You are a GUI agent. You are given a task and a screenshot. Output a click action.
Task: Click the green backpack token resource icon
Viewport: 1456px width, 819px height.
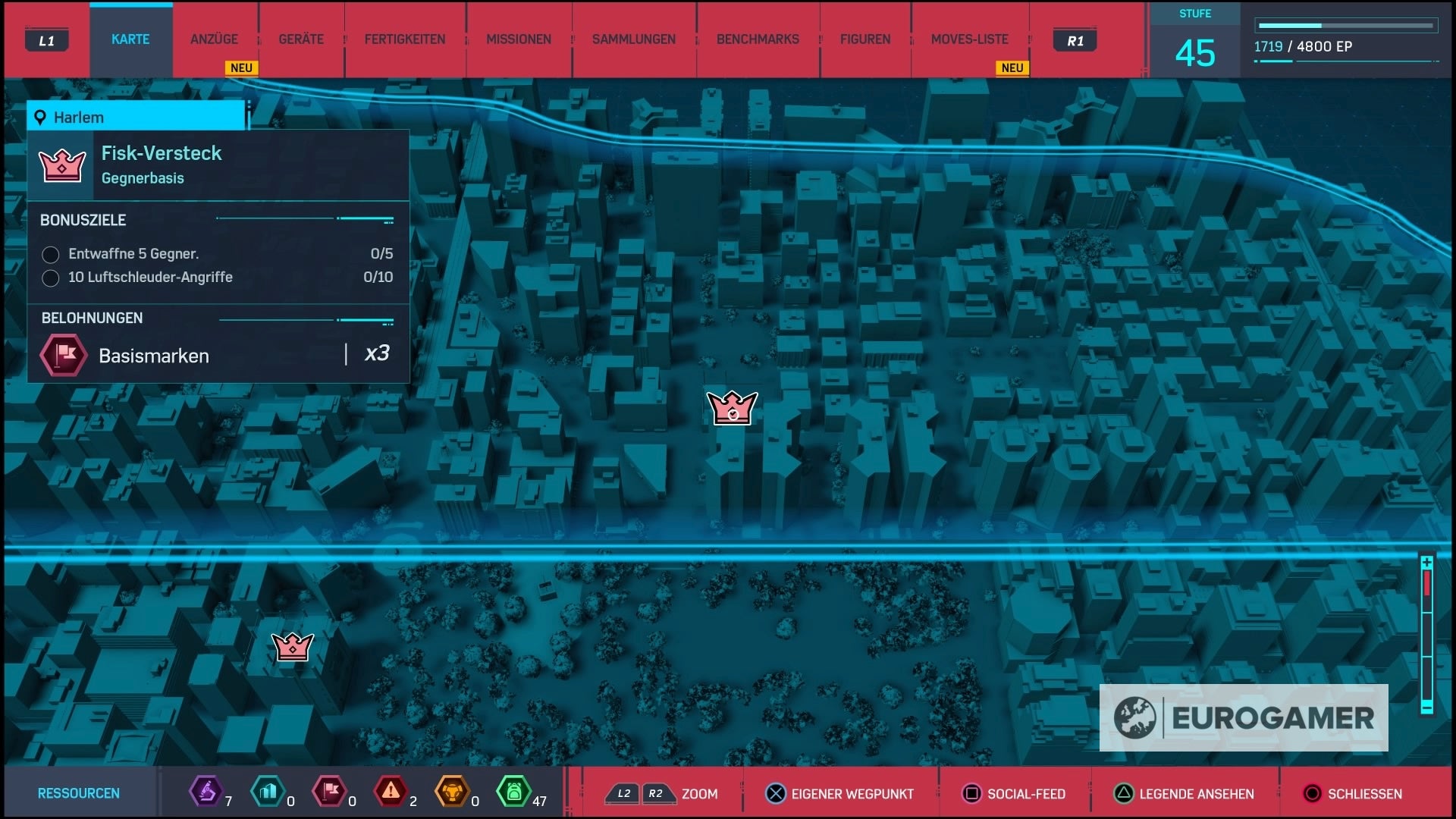tap(513, 792)
